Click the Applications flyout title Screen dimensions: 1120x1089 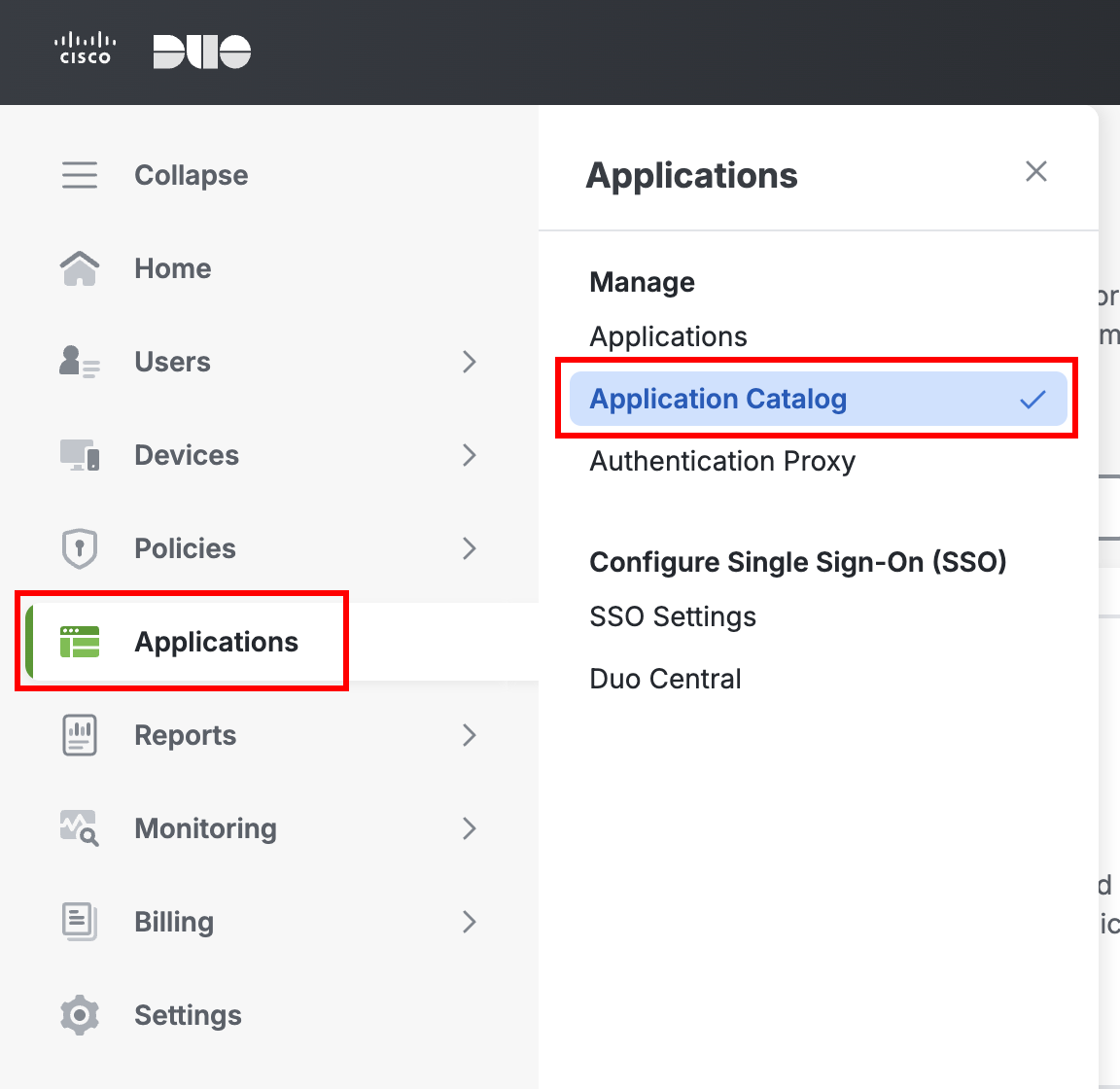(x=691, y=176)
